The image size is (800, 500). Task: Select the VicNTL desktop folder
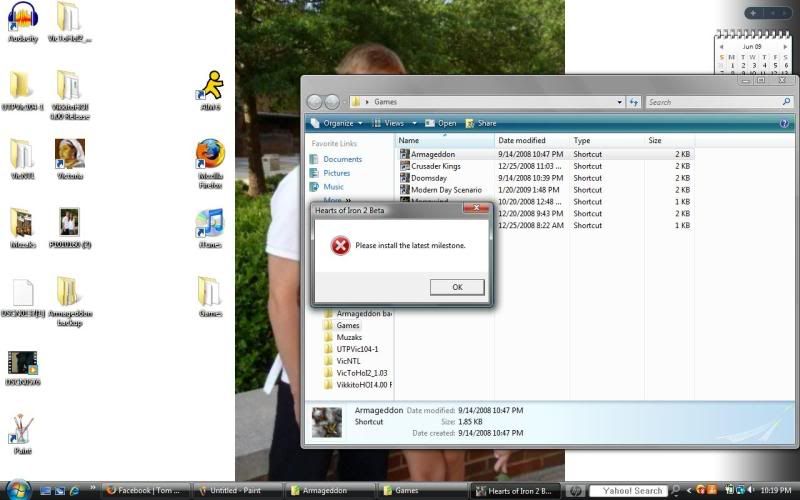[22, 159]
